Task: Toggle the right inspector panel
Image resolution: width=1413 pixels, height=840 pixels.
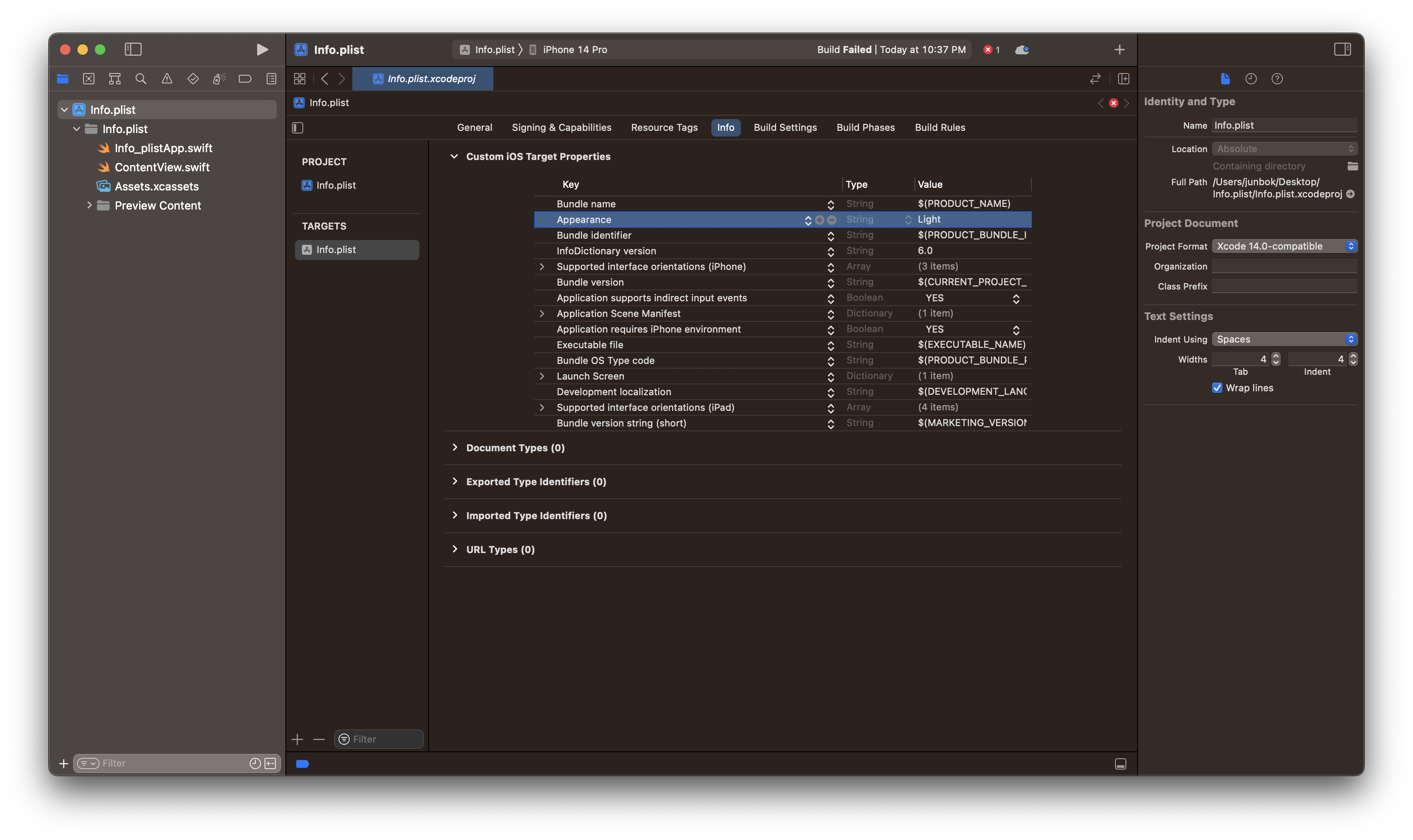Action: point(1342,49)
